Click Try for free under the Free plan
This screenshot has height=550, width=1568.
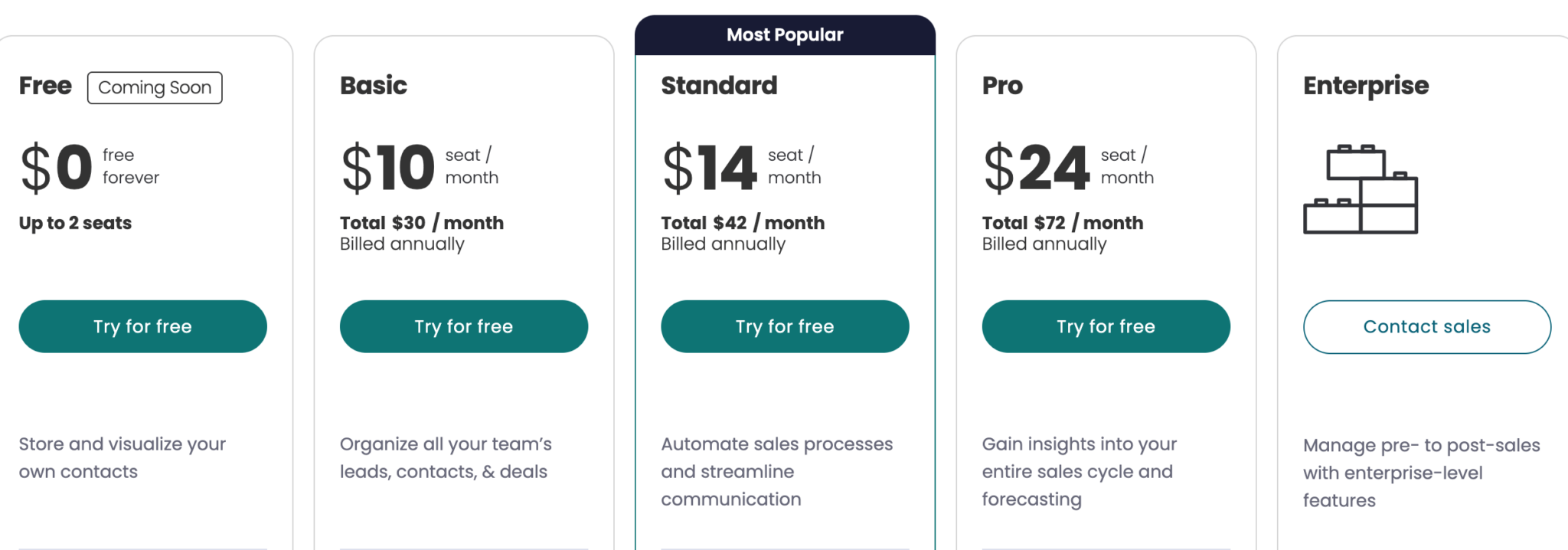pos(142,326)
